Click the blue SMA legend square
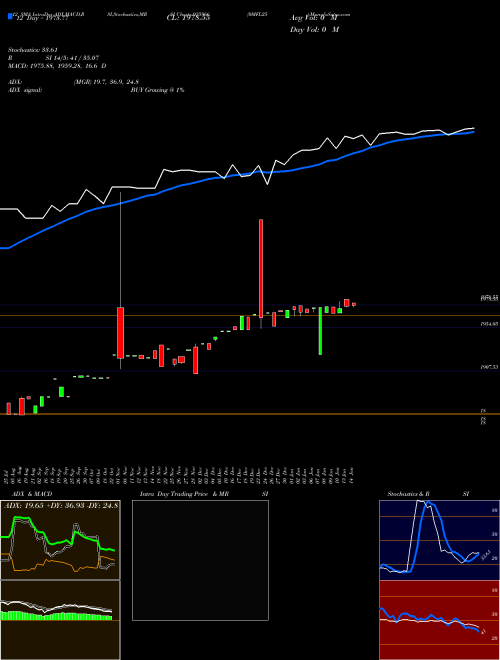The image size is (500, 660). (11, 17)
